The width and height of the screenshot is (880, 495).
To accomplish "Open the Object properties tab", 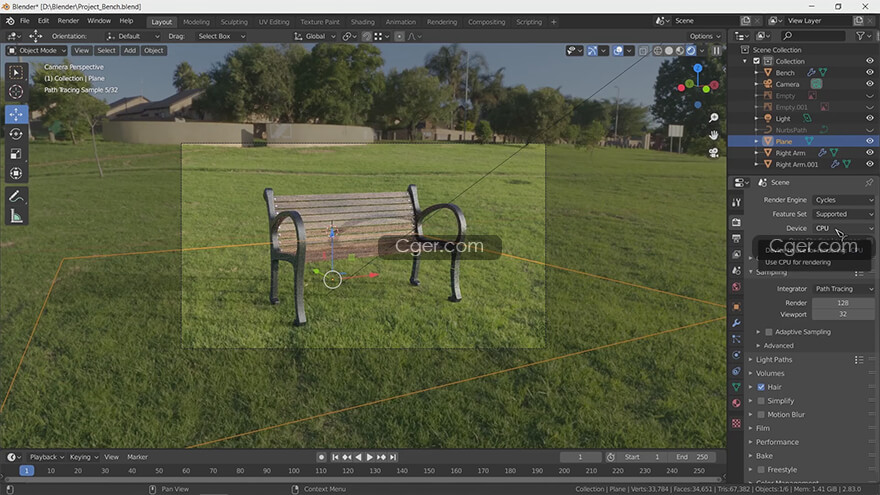I will (736, 307).
